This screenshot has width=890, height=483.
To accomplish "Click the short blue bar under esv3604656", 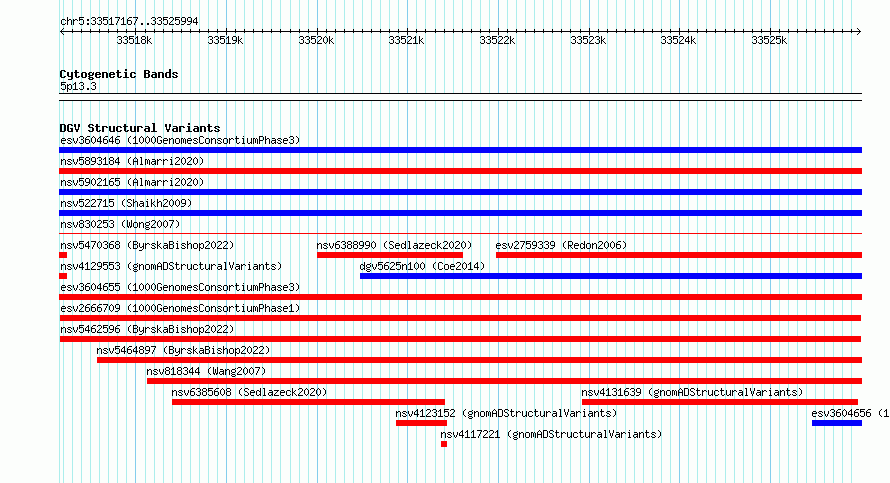I will (837, 423).
